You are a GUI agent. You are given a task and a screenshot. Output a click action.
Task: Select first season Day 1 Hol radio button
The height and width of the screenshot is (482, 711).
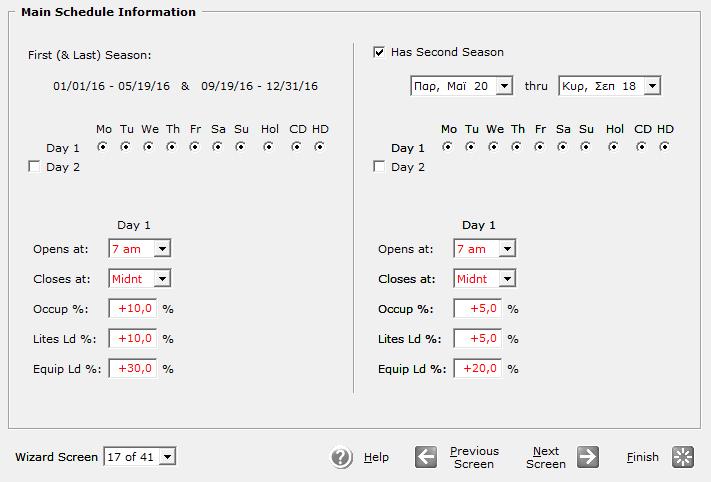[x=268, y=147]
